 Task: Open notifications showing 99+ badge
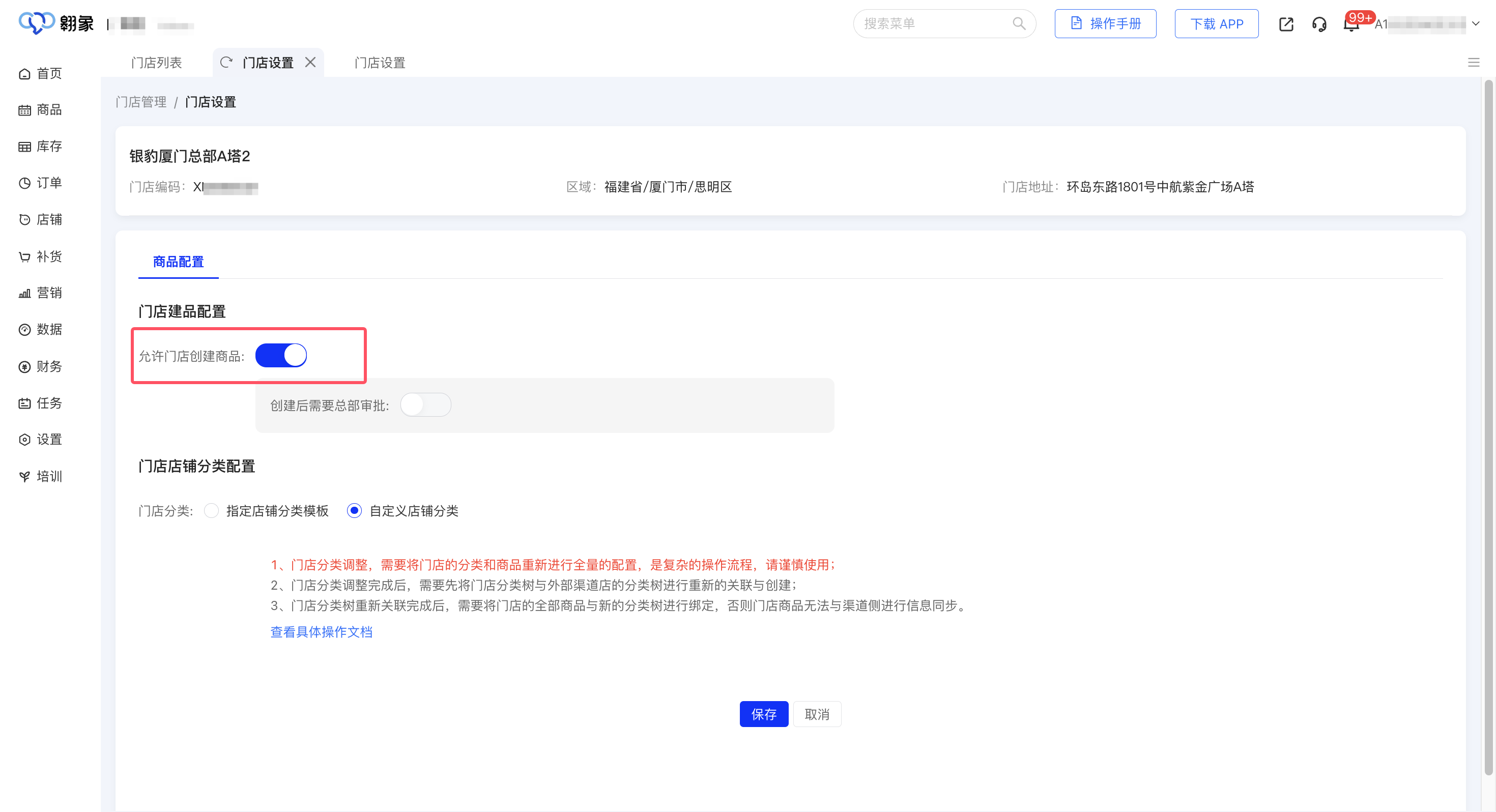pyautogui.click(x=1351, y=25)
